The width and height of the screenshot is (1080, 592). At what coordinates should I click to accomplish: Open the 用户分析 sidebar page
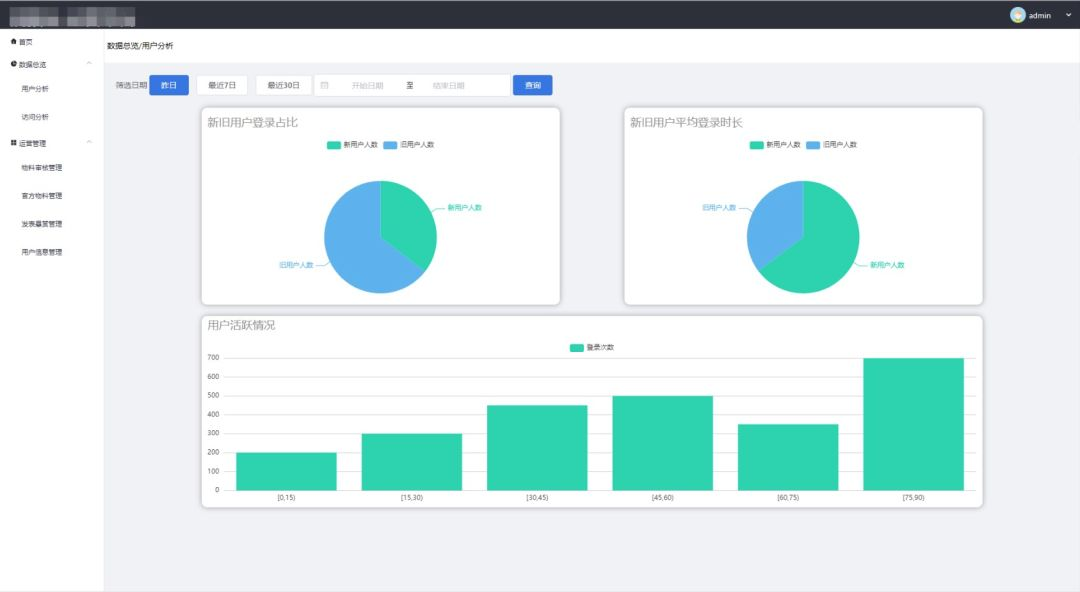pyautogui.click(x=35, y=89)
